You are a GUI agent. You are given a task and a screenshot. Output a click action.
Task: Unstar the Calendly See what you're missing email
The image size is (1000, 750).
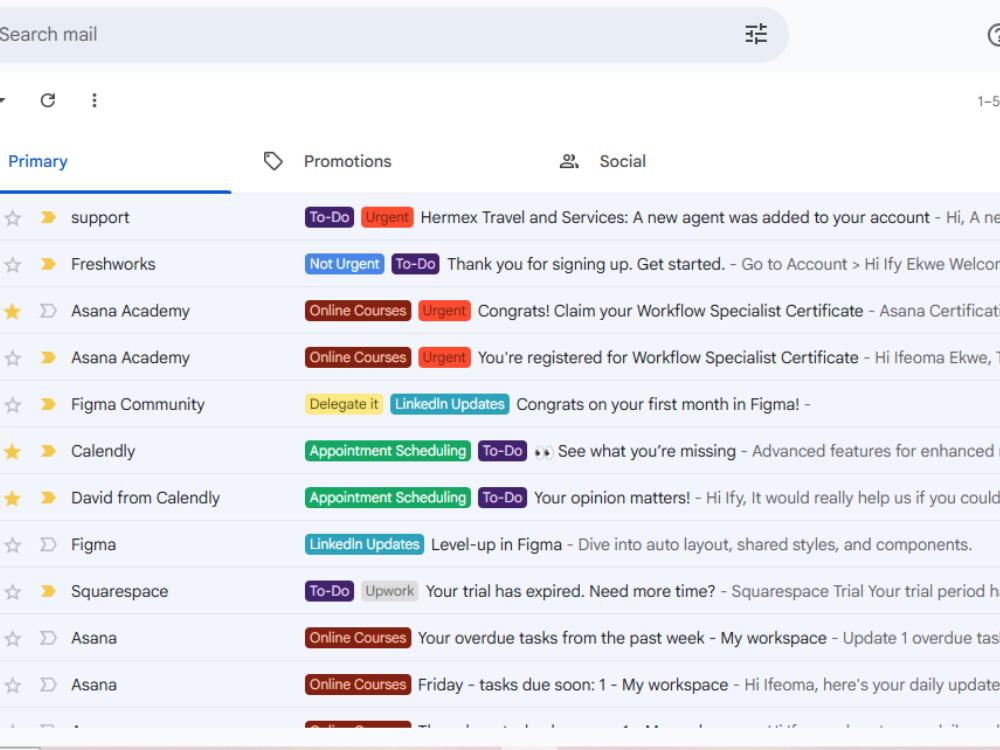tap(13, 452)
